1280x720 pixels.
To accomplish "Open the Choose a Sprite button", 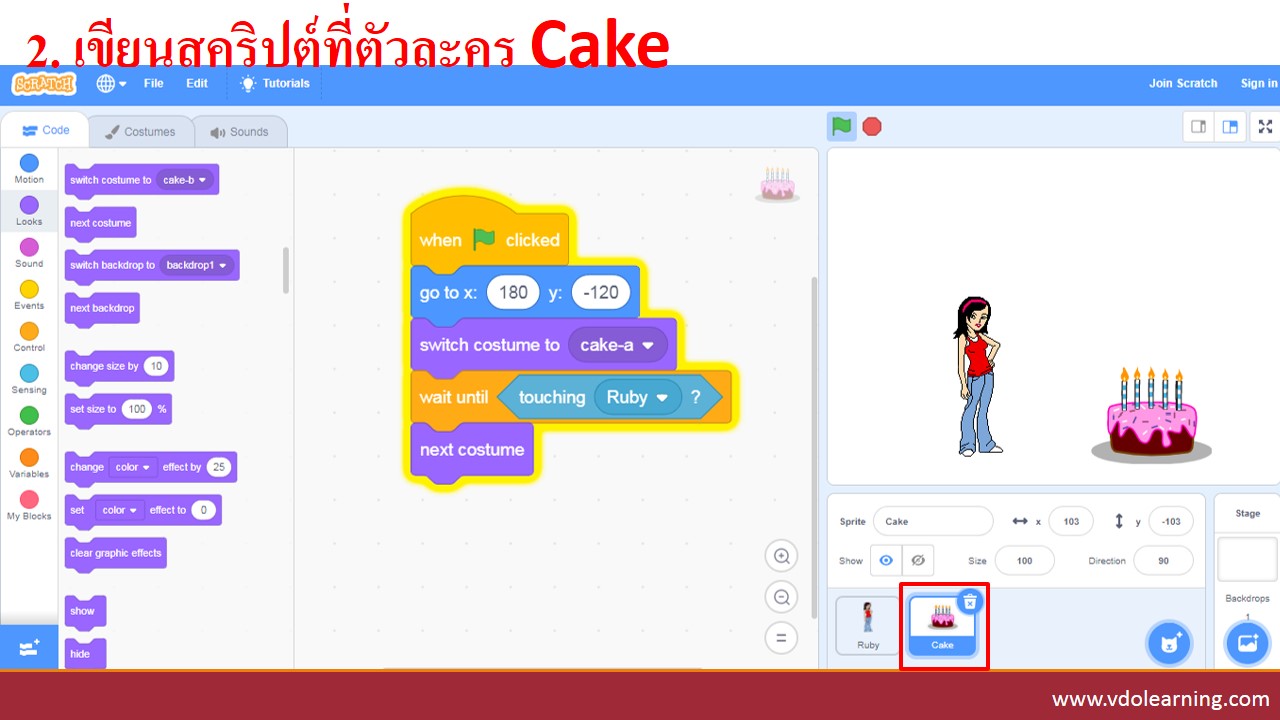I will (1171, 643).
